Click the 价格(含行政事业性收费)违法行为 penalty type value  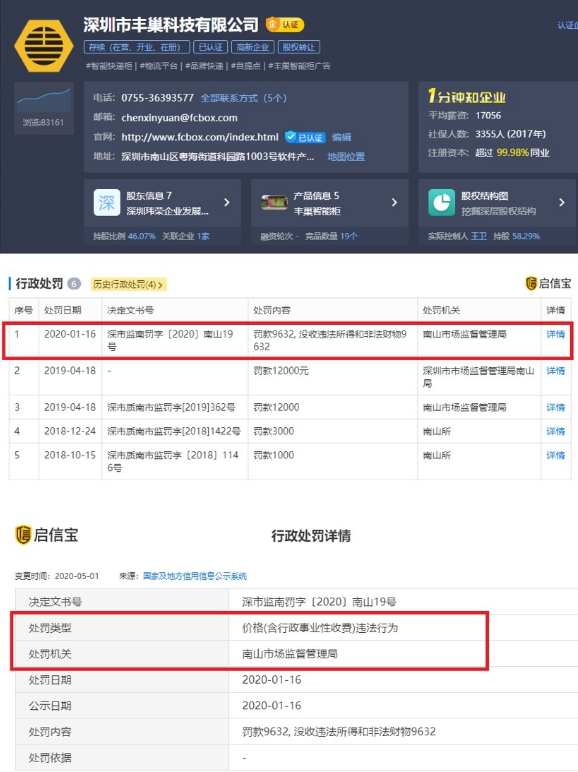click(x=320, y=628)
